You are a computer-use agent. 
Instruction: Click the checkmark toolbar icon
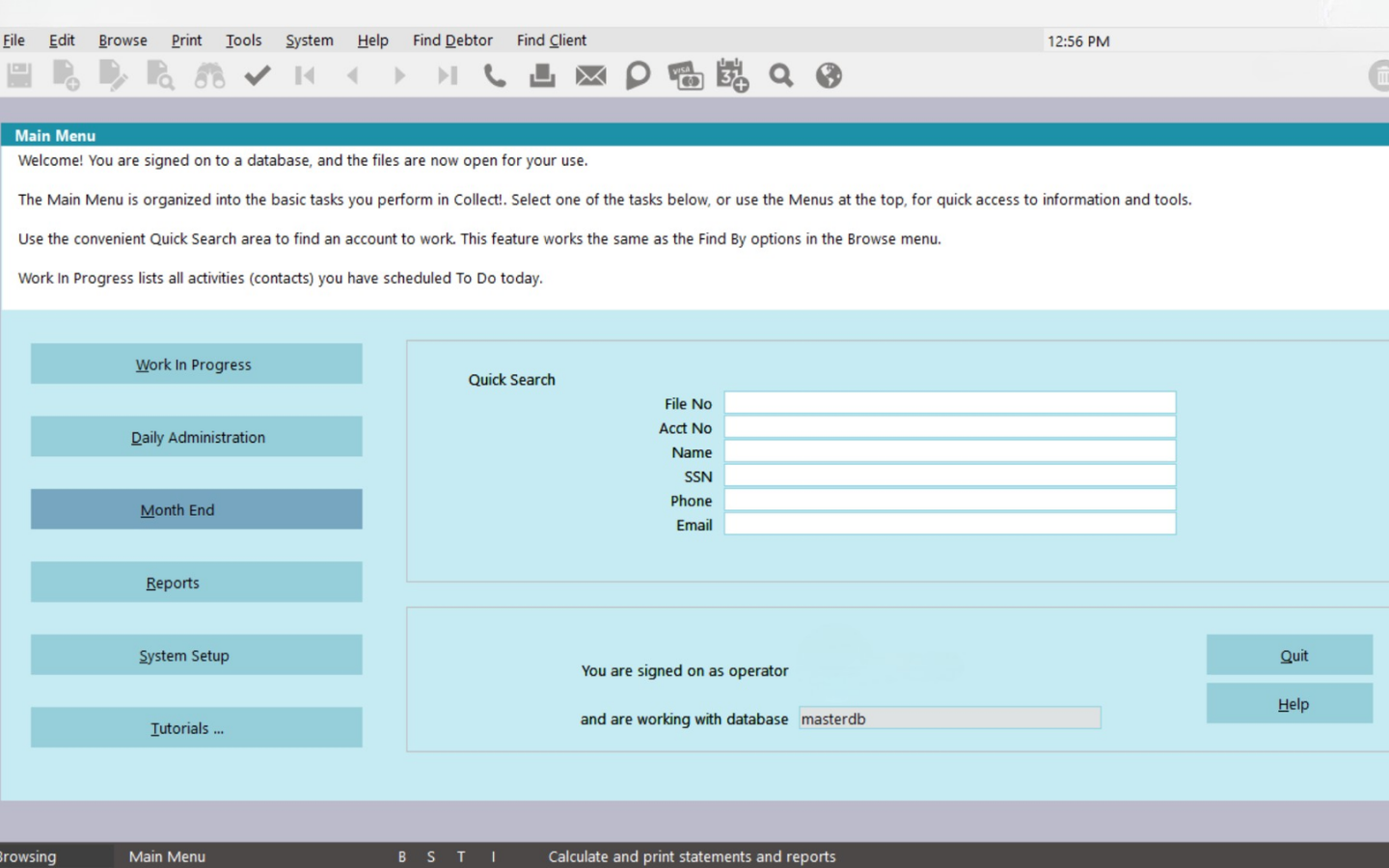(x=258, y=75)
